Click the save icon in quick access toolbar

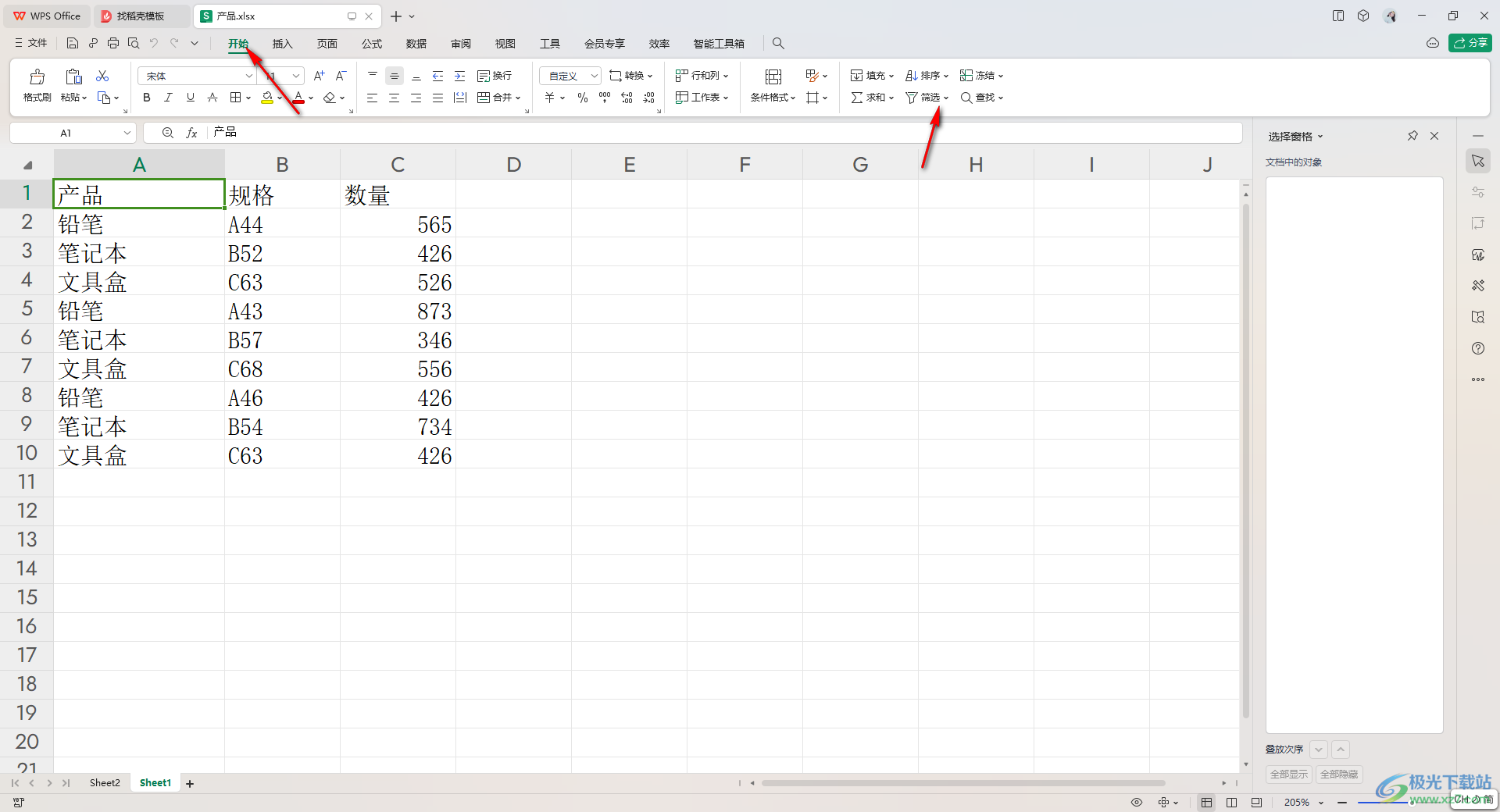(x=73, y=43)
